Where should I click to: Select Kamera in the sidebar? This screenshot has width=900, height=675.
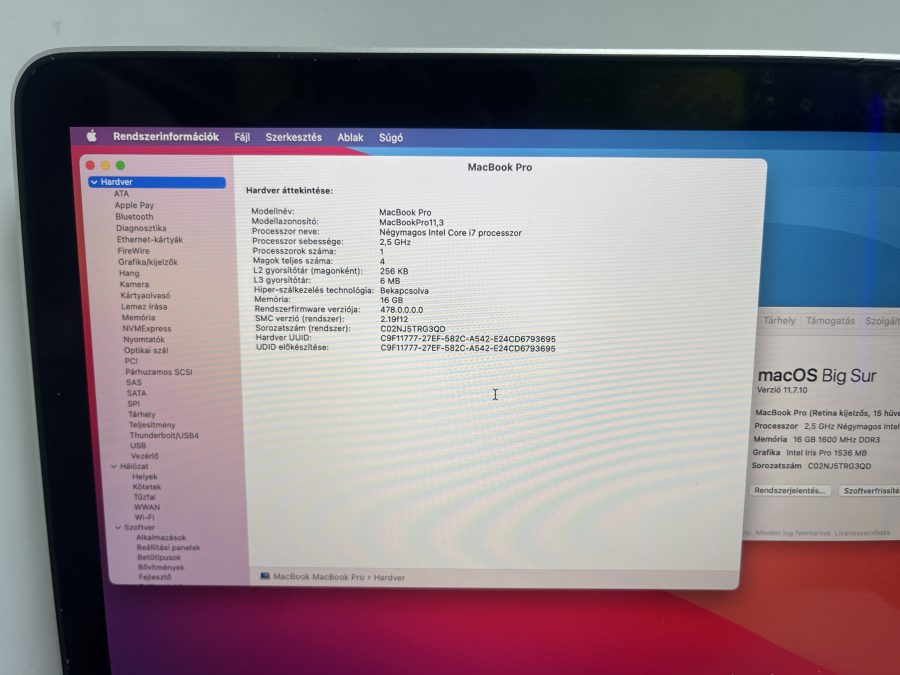click(134, 284)
